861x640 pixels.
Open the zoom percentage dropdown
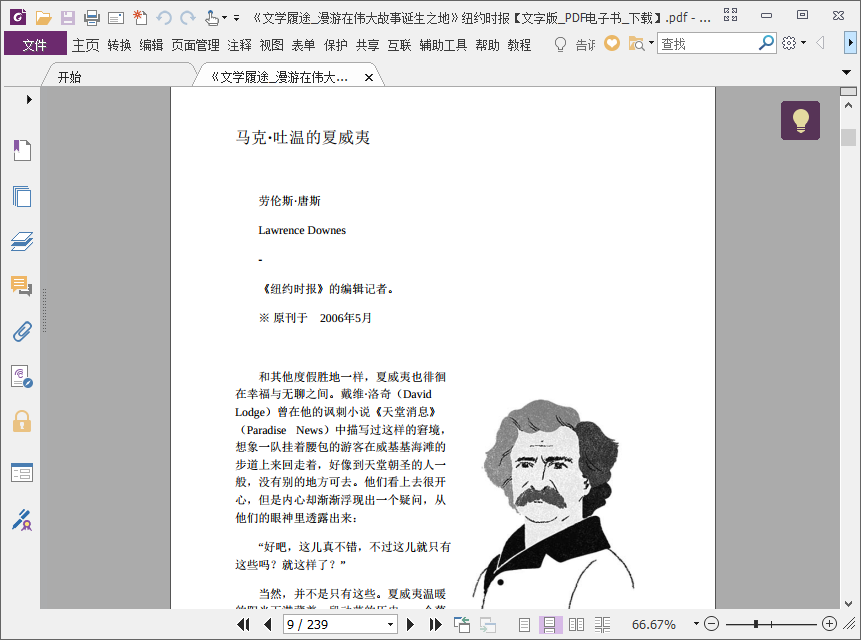696,624
